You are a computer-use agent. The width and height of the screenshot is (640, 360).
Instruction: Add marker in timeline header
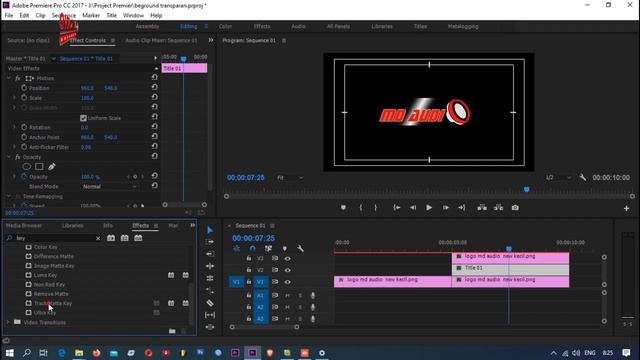click(284, 249)
